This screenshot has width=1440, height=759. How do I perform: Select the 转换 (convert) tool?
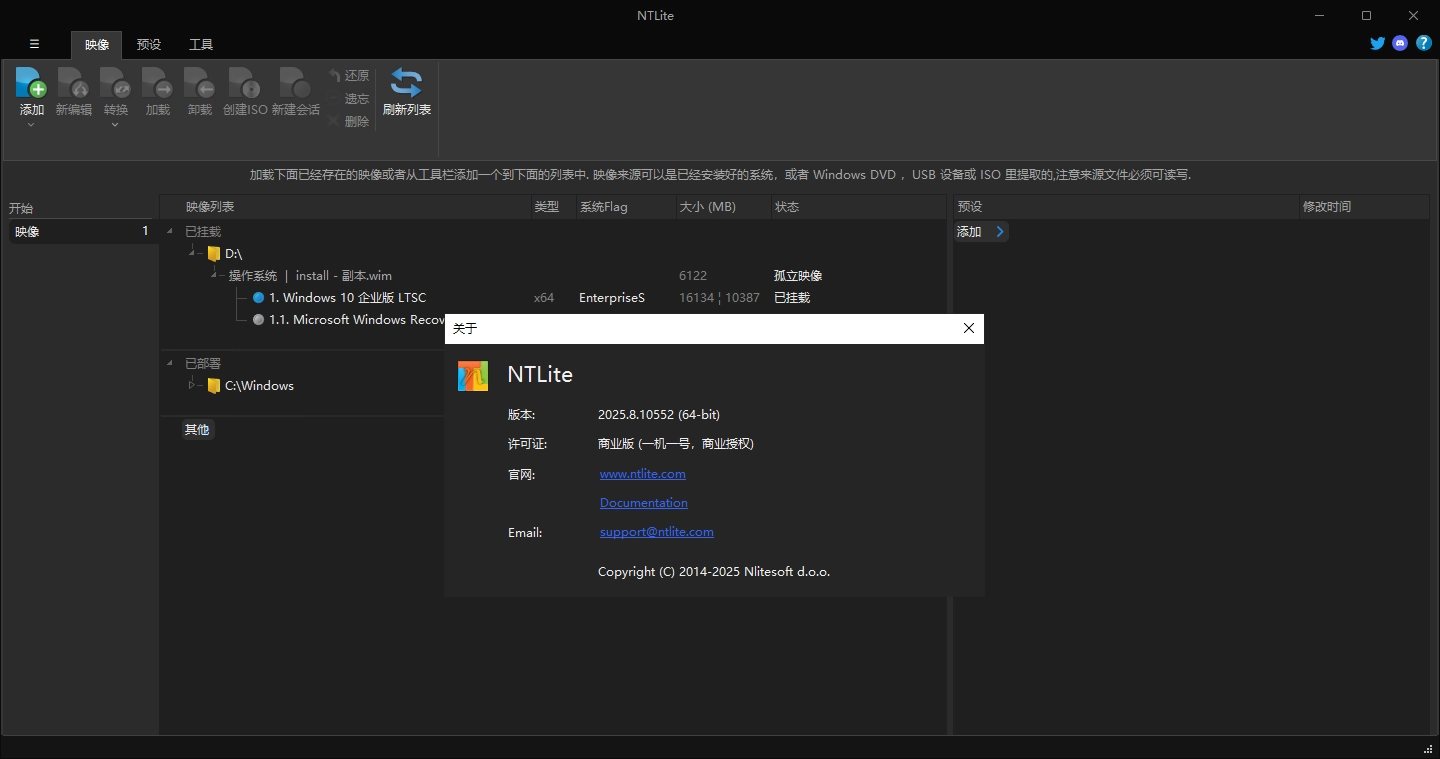(x=115, y=85)
